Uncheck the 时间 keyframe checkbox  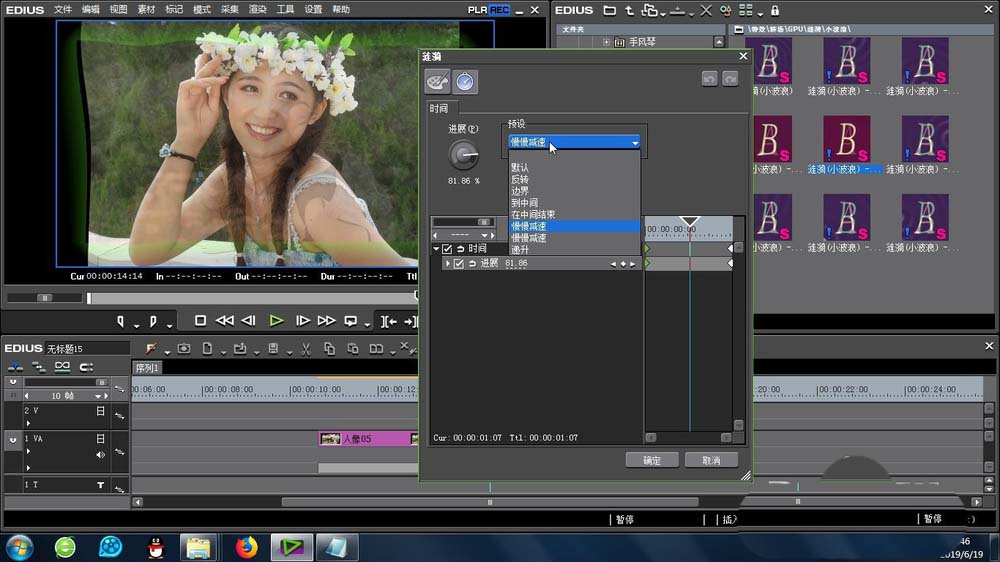(x=447, y=249)
